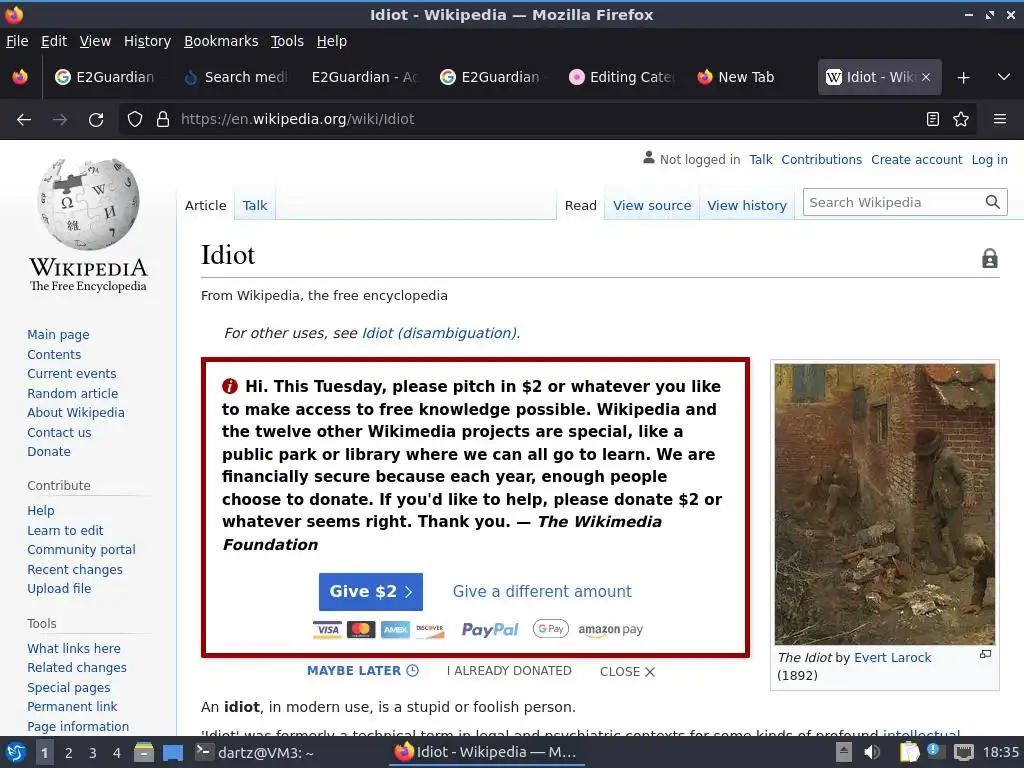Click I Already Donated
This screenshot has width=1024, height=768.
click(509, 671)
